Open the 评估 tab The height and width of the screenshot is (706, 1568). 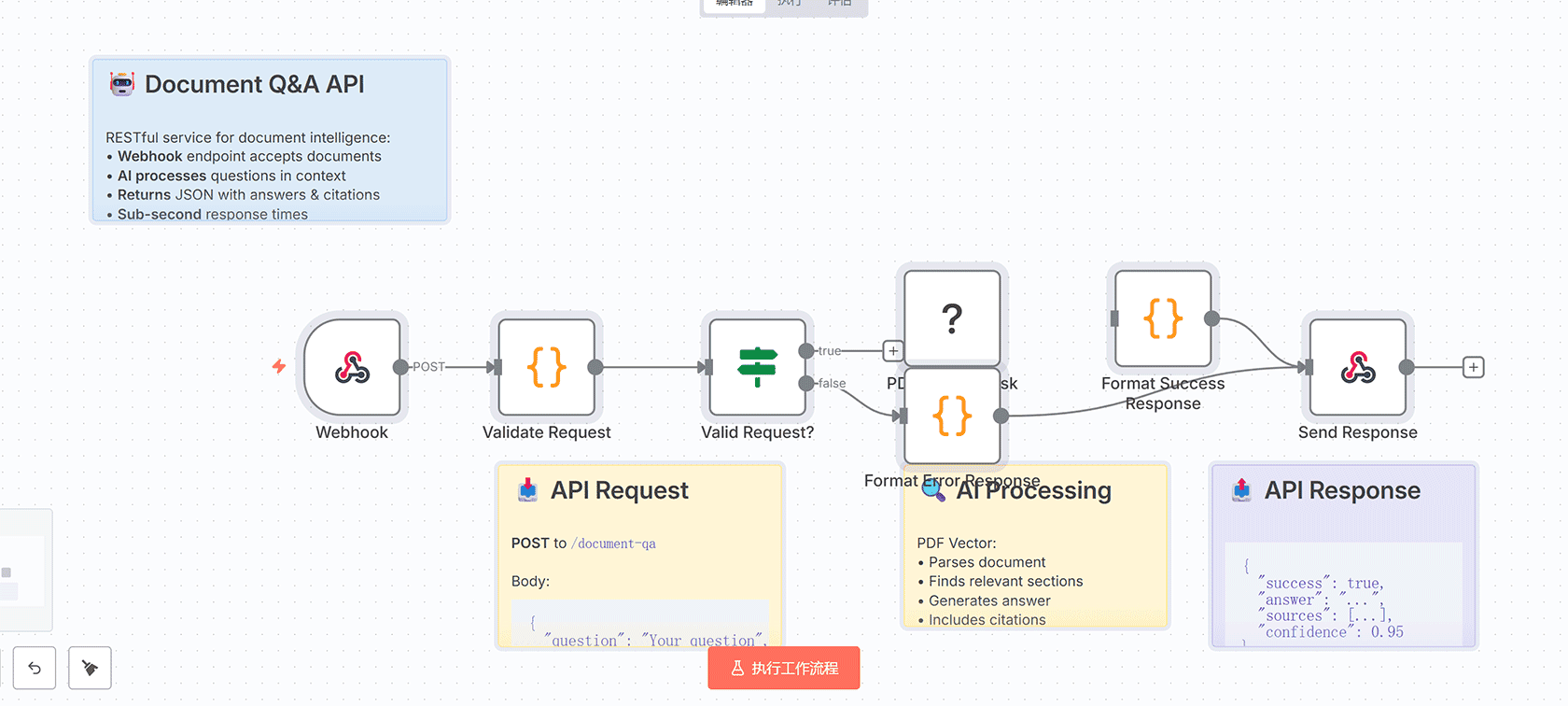[840, 4]
